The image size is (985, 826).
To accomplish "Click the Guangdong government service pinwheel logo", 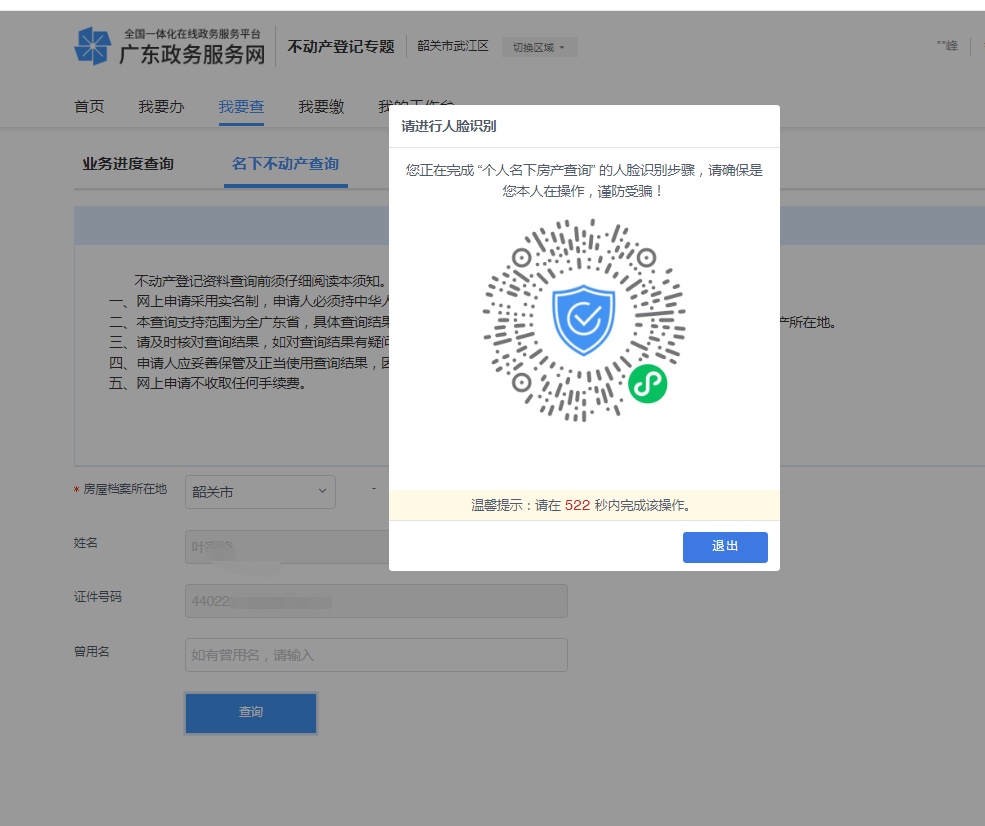I will (92, 47).
